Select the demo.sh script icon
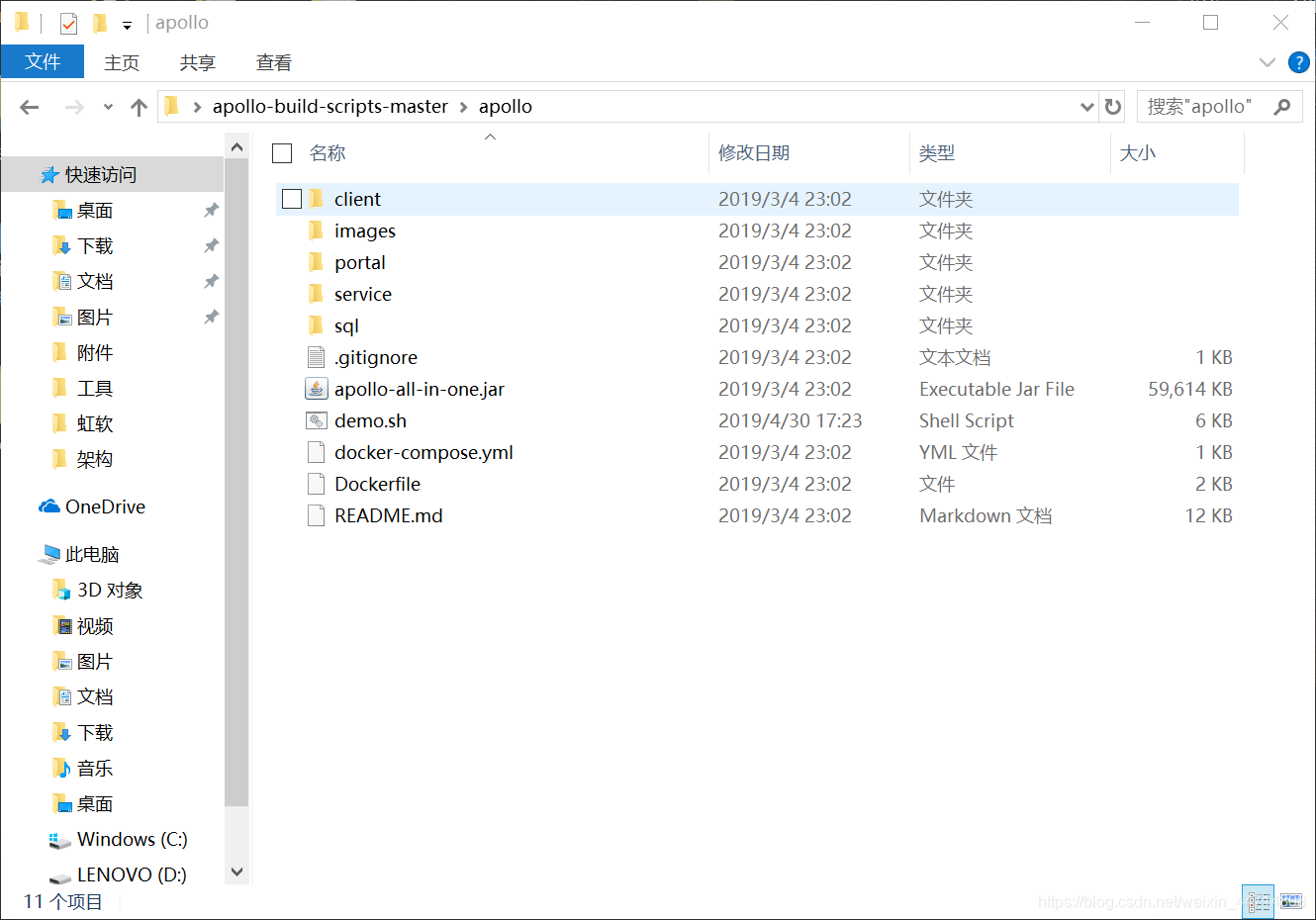The height and width of the screenshot is (920, 1316). (x=317, y=420)
